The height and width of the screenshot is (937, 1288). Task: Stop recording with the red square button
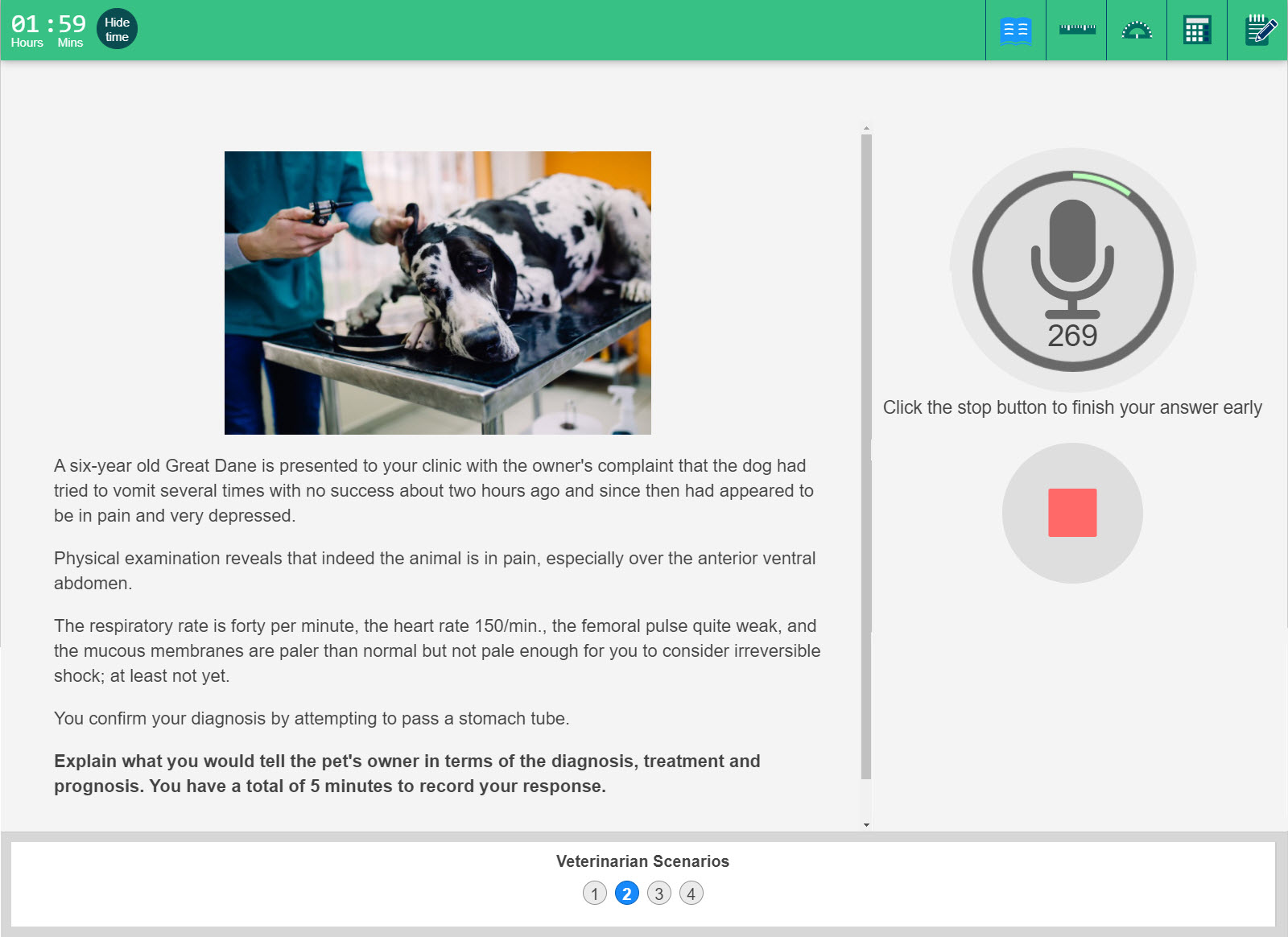tap(1072, 513)
